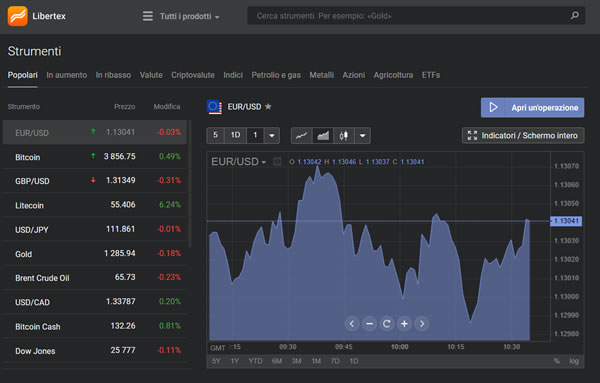600x383 pixels.
Task: Click the green up arrow beside Bitcoin
Action: pos(93,156)
